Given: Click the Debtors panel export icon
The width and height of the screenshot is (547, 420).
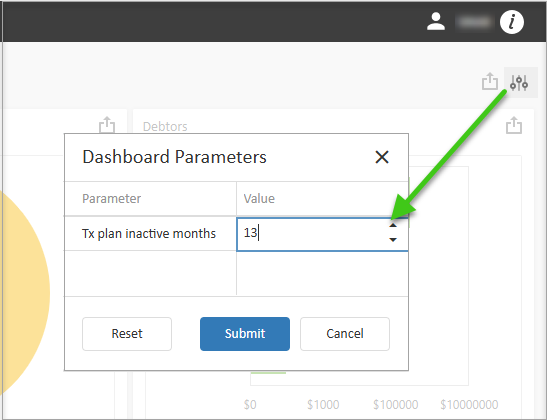Looking at the screenshot, I should [514, 125].
